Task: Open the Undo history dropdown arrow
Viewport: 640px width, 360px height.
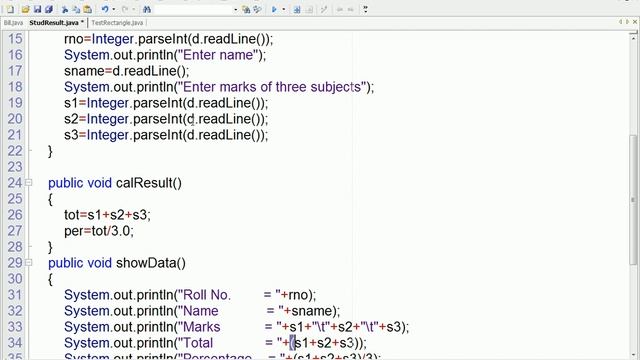Action: point(113,9)
